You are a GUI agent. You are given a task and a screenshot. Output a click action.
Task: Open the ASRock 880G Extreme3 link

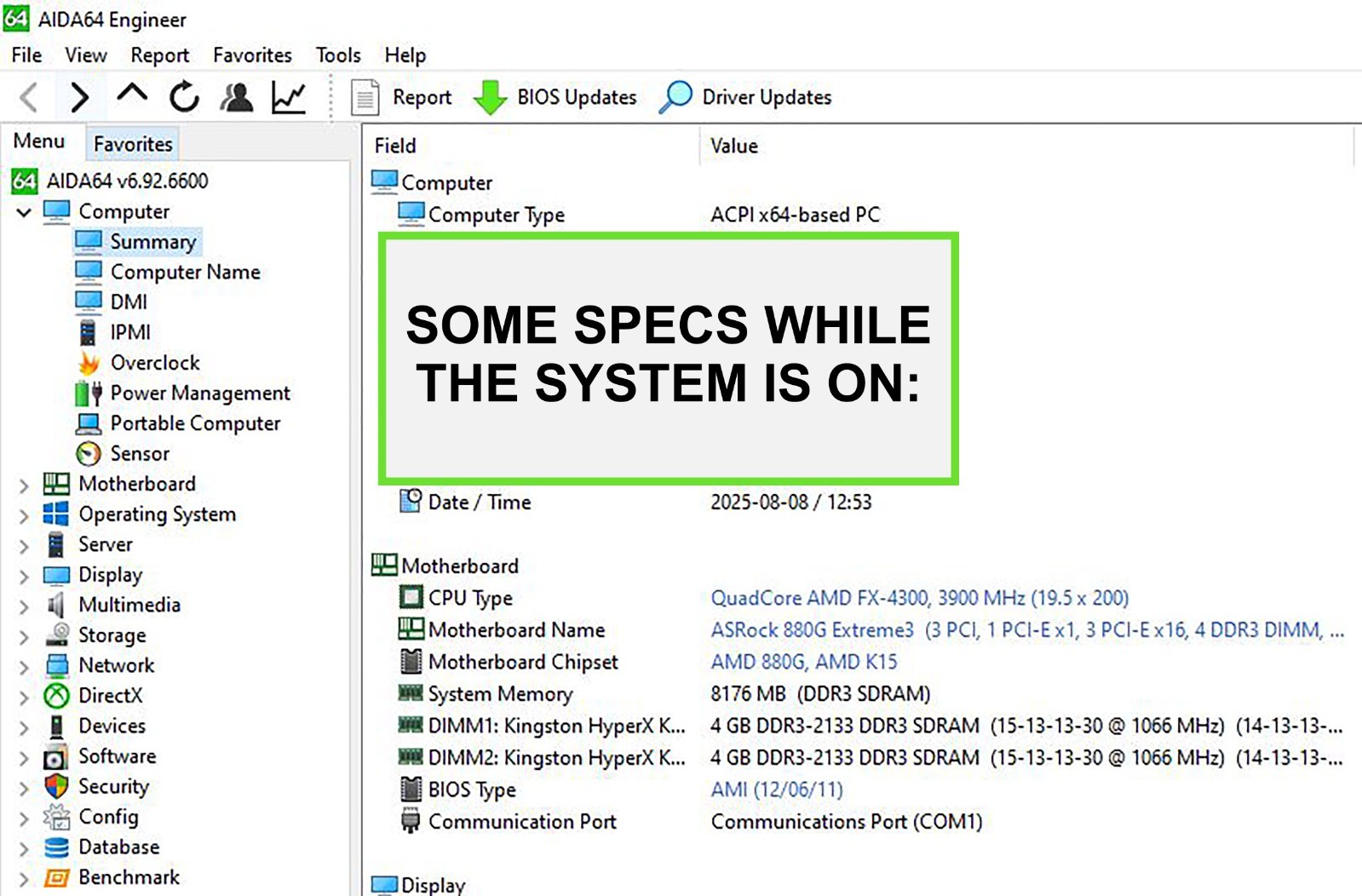coord(1028,630)
